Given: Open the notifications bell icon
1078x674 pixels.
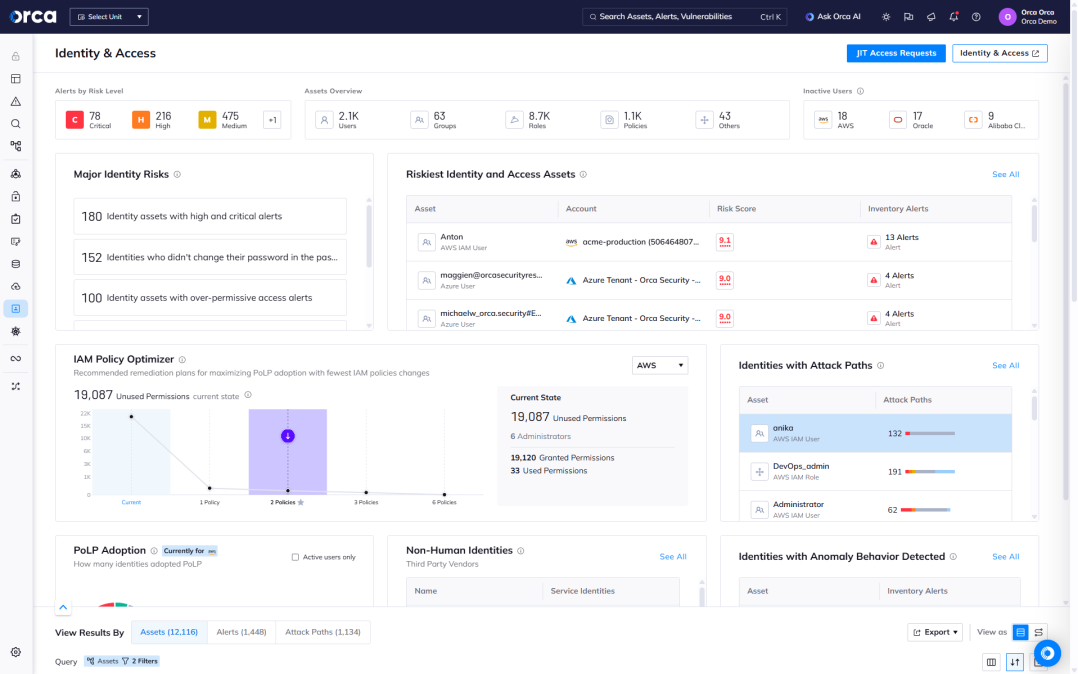Looking at the screenshot, I should (x=953, y=17).
